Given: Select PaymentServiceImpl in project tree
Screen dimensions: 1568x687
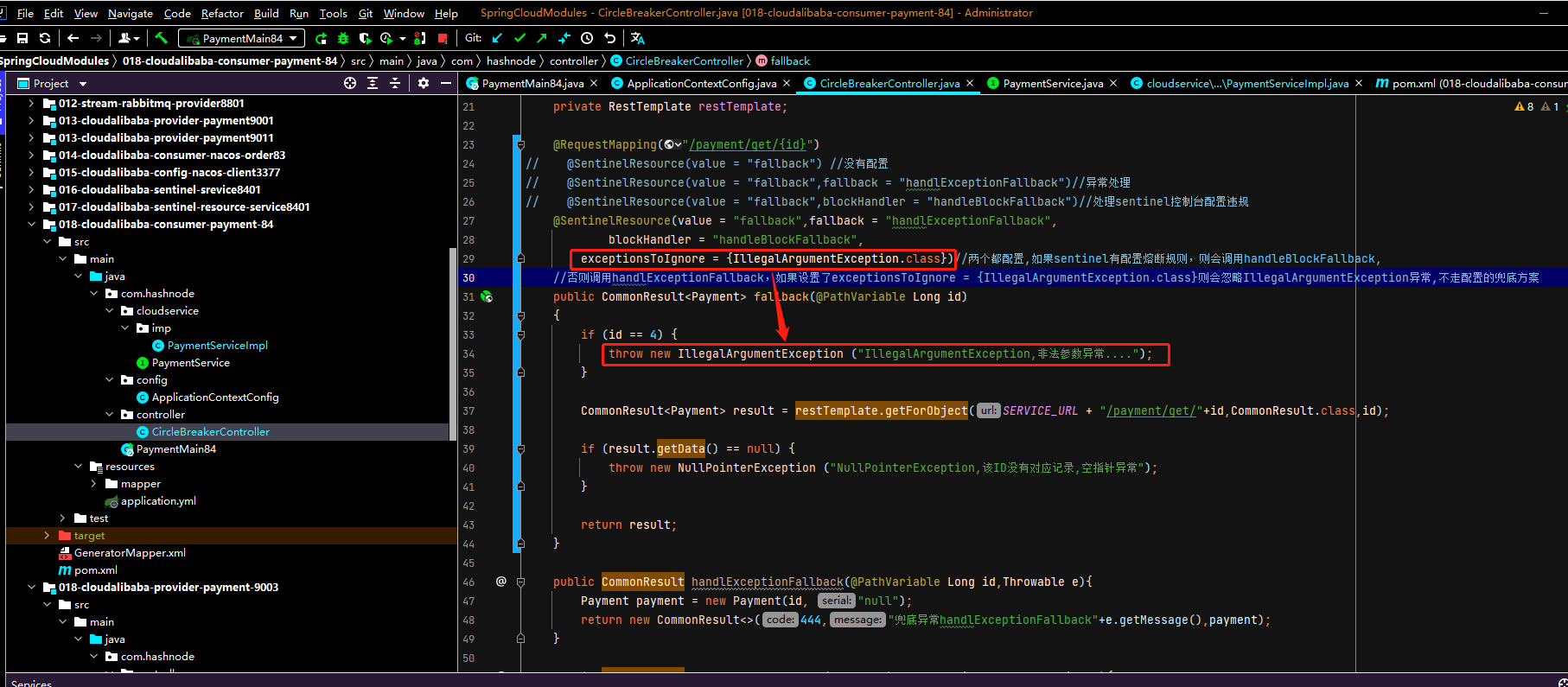Looking at the screenshot, I should 217,345.
